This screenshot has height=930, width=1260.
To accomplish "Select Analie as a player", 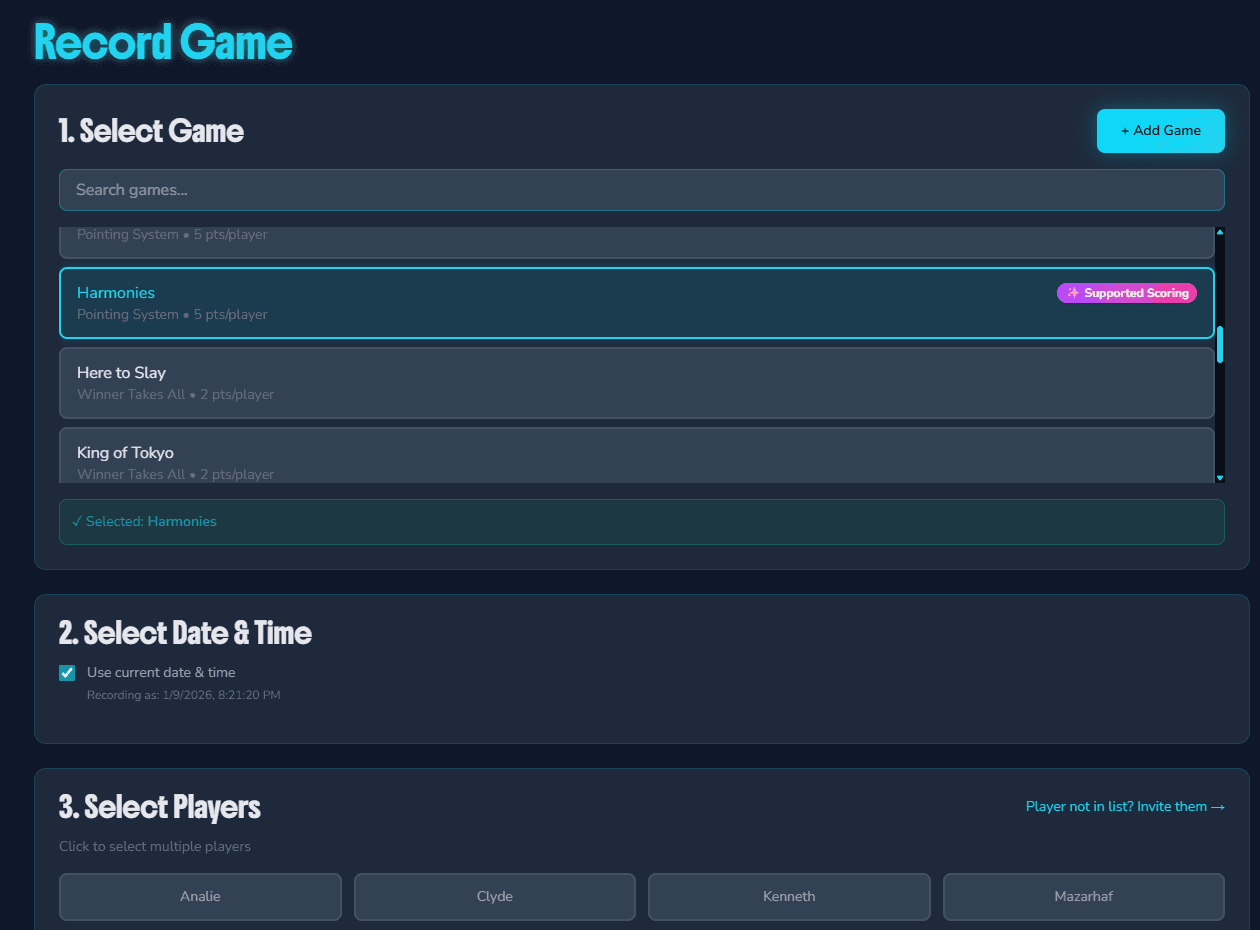I will [x=200, y=896].
